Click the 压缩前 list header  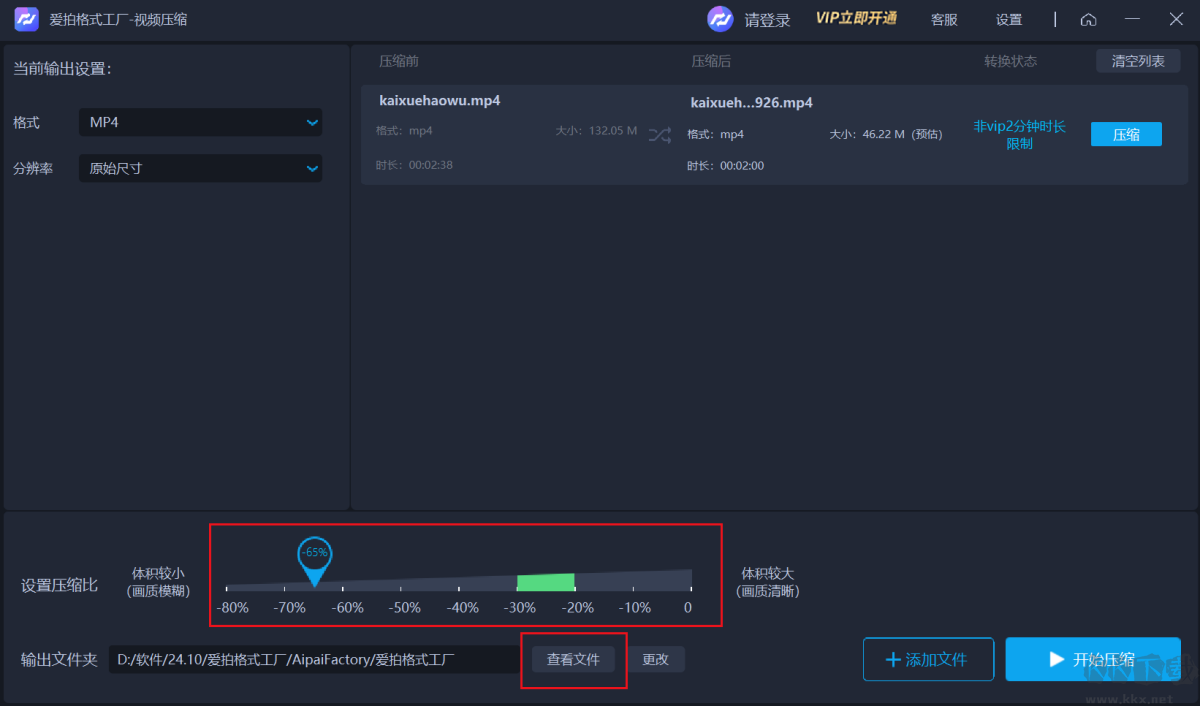399,60
